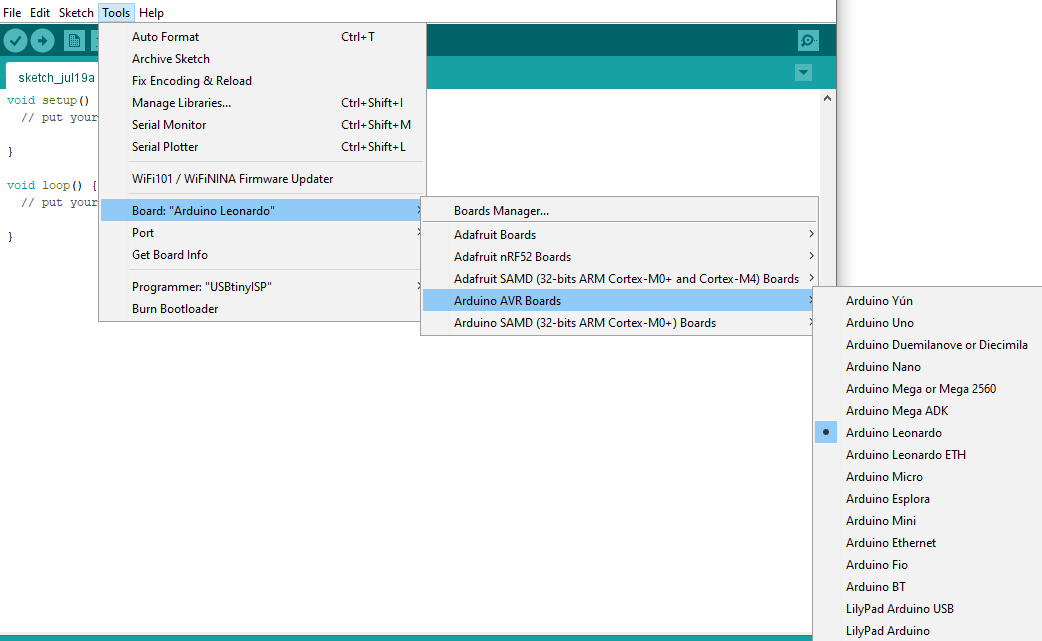This screenshot has width=1042, height=641.
Task: Select Arduino Mega or Mega 2560
Action: tap(920, 388)
